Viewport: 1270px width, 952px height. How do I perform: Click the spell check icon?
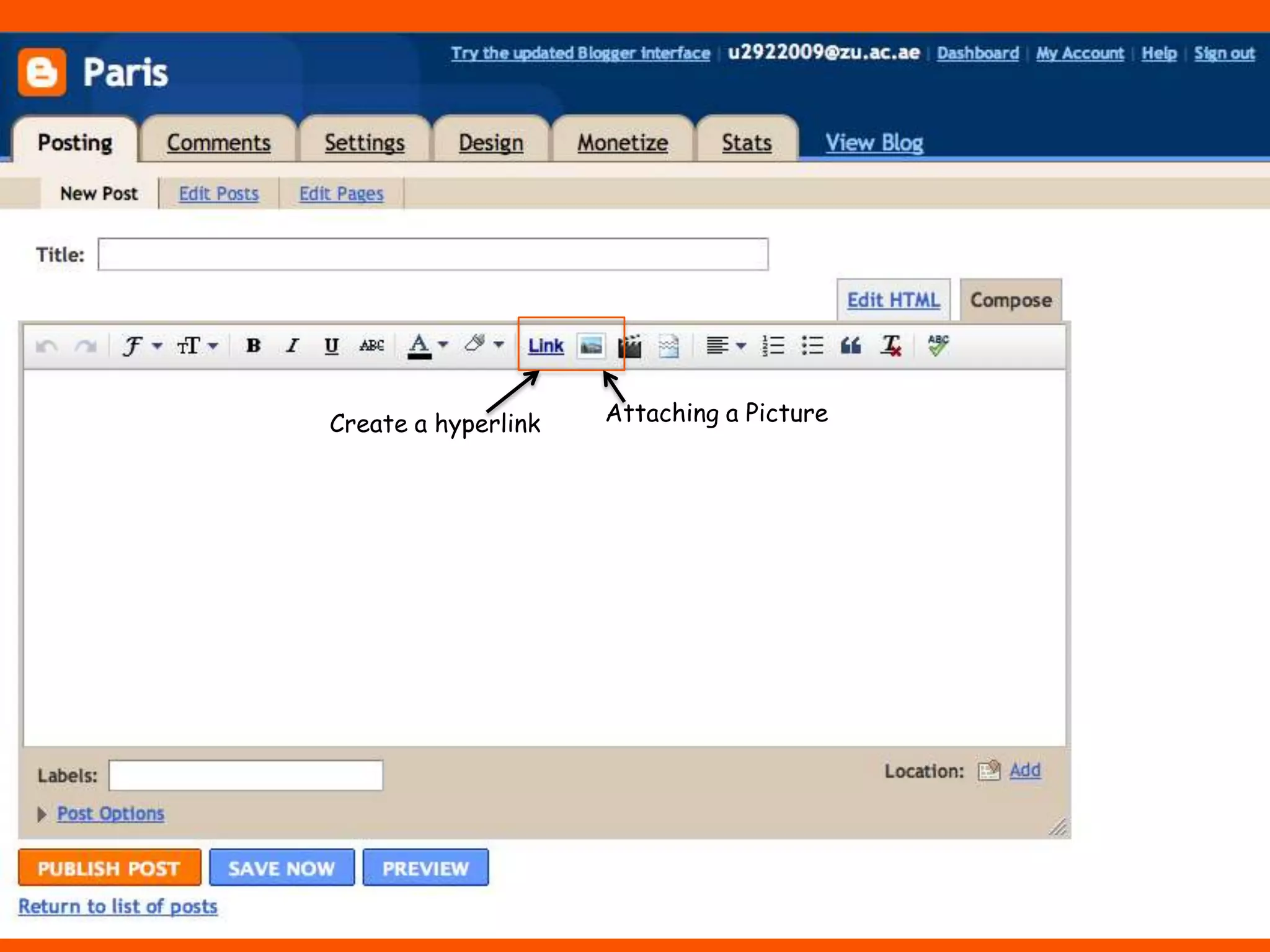(938, 345)
